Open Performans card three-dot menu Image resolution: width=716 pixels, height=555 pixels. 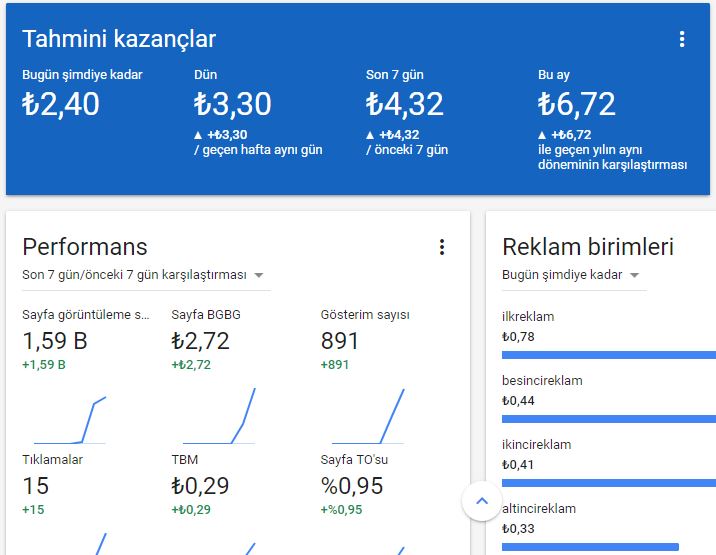click(442, 247)
